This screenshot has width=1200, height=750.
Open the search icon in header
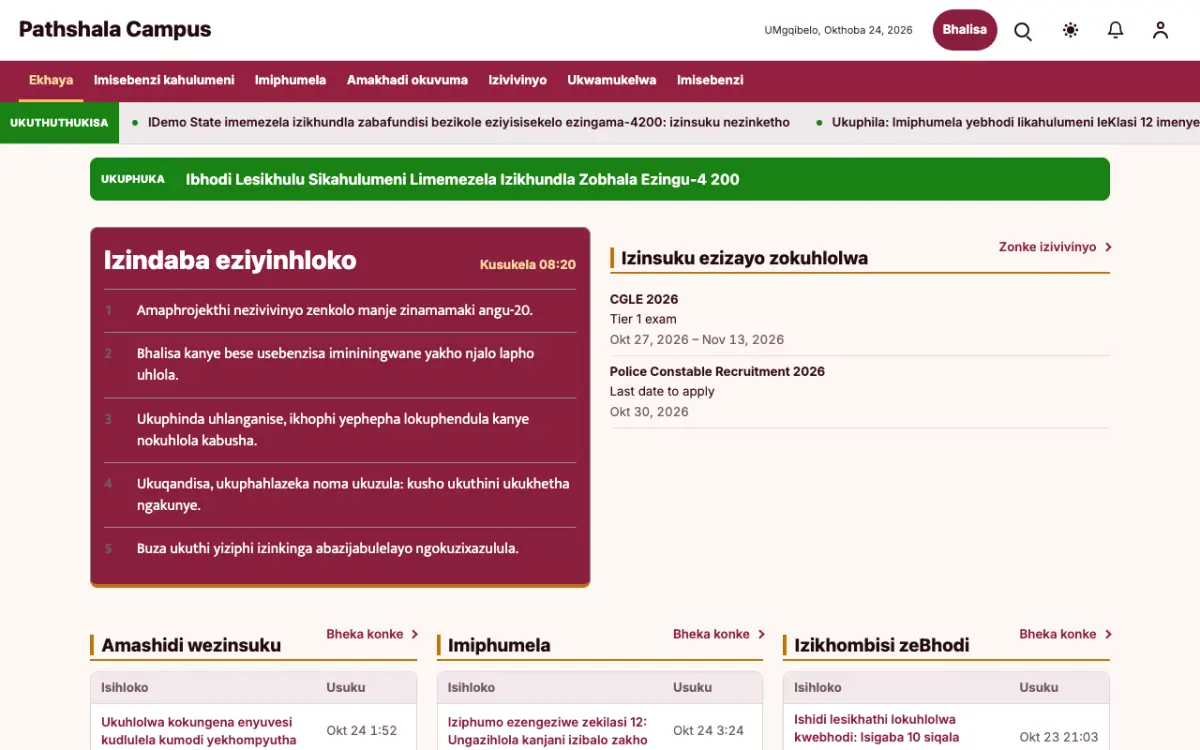1023,30
